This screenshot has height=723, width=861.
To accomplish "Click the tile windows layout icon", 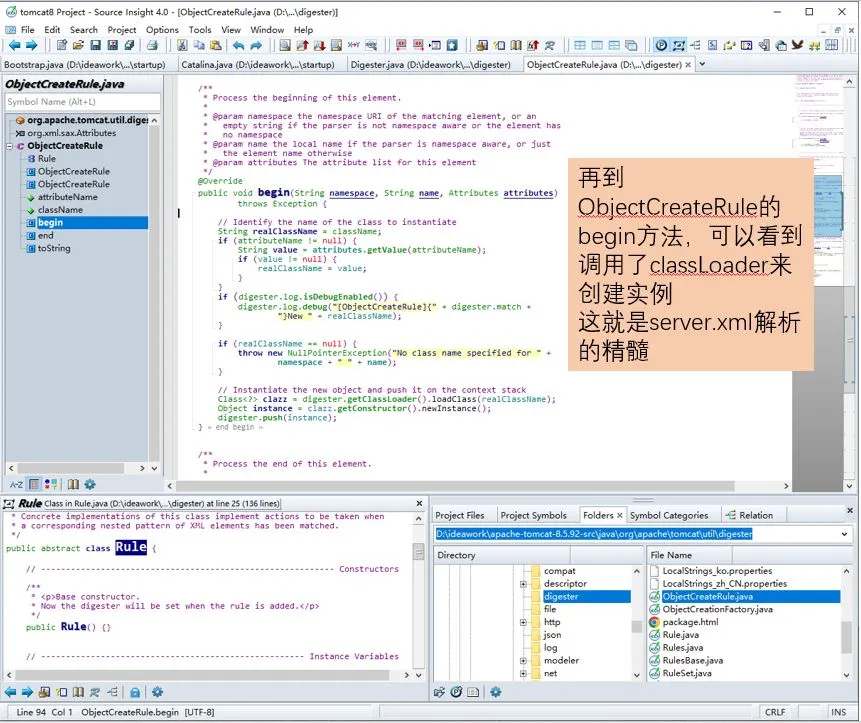I will point(580,45).
